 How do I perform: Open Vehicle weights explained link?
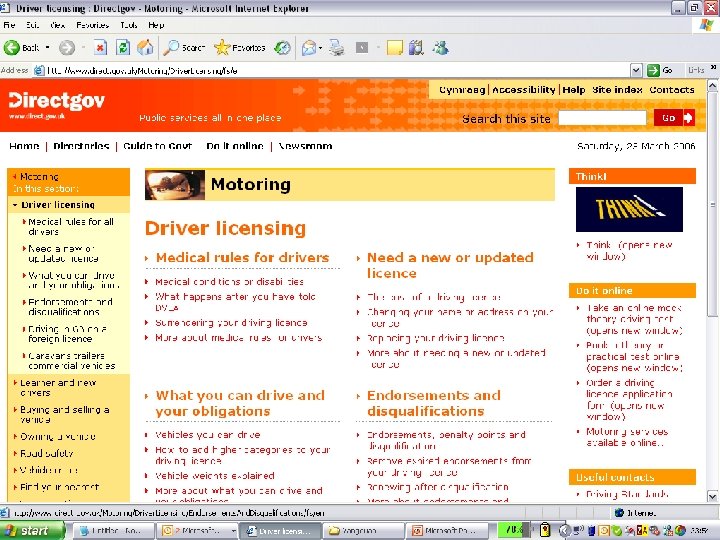click(214, 476)
